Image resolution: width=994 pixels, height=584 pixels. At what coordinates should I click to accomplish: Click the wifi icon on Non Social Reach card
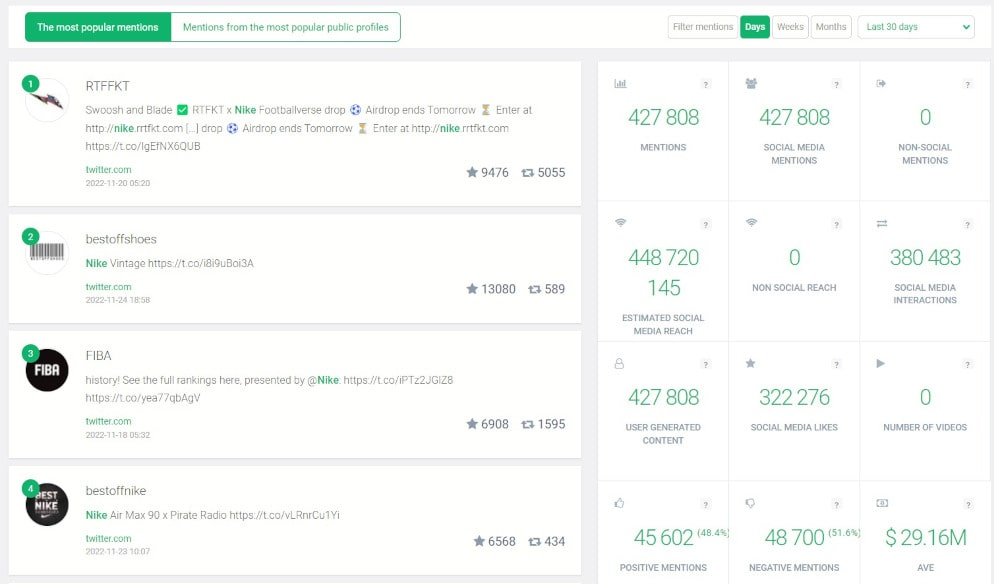tap(751, 223)
